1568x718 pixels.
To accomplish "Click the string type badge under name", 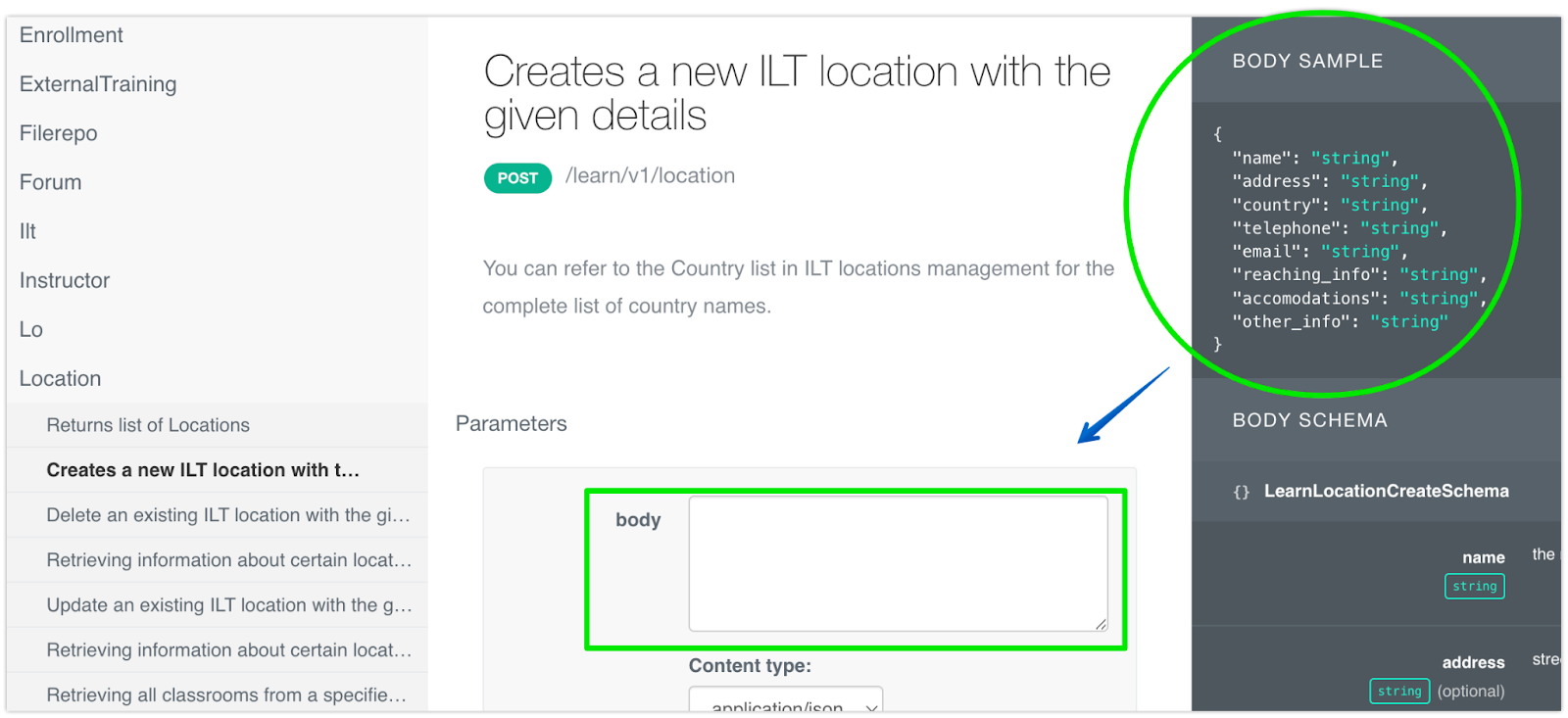I will 1474,586.
